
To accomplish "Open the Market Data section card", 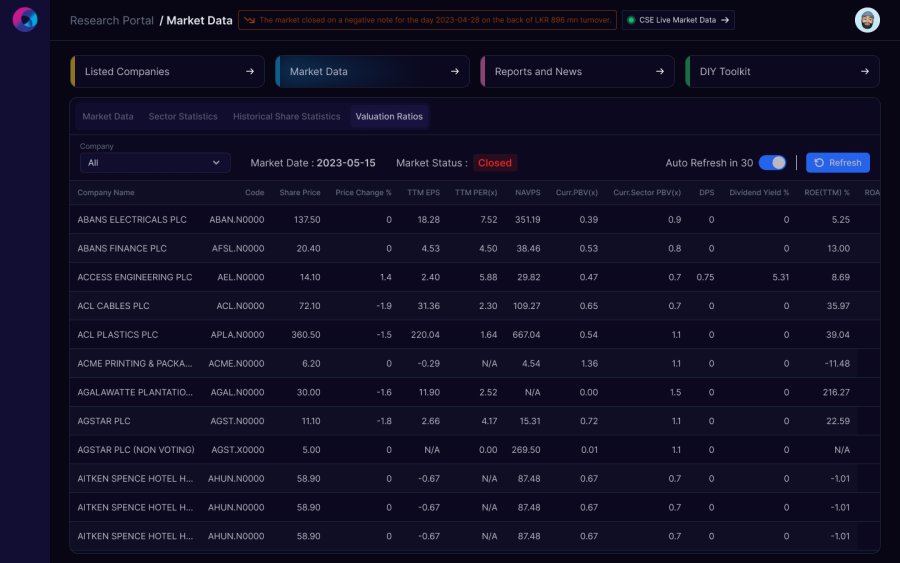I will click(x=372, y=72).
